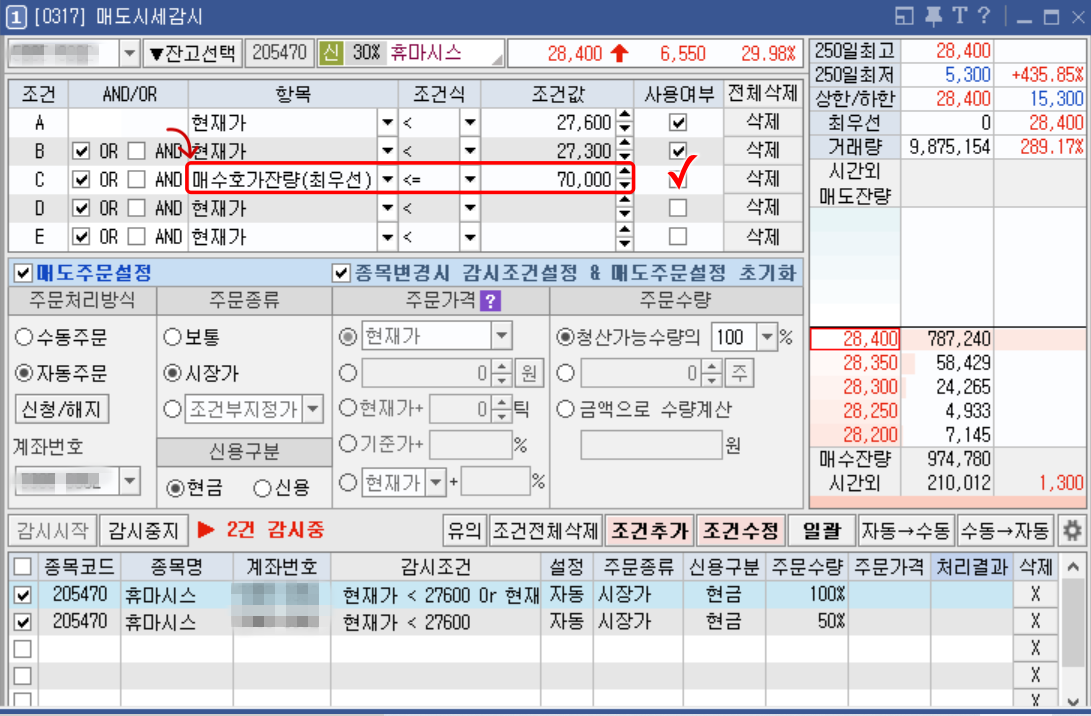Screen dimensions: 1091x716
Task: Open 청산가능수량 100% dropdown
Action: pos(767,337)
